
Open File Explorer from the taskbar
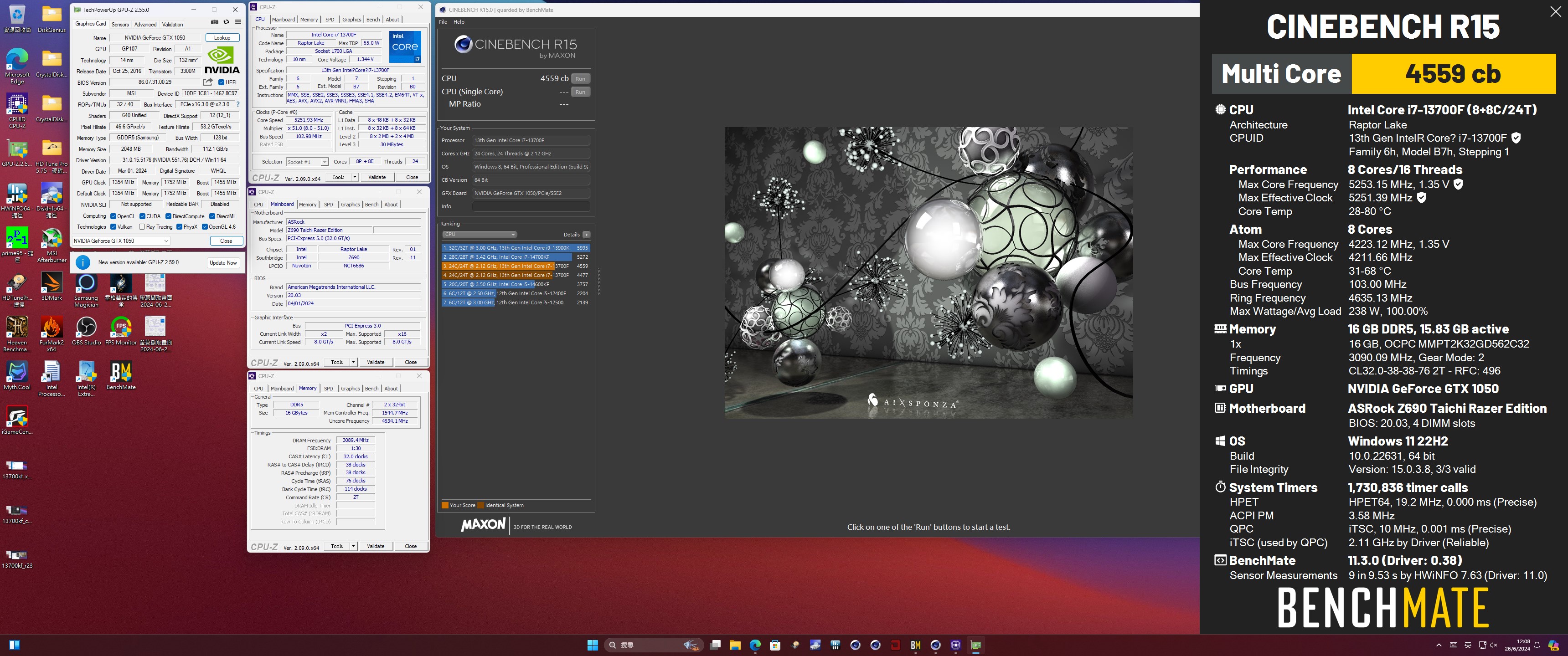735,645
